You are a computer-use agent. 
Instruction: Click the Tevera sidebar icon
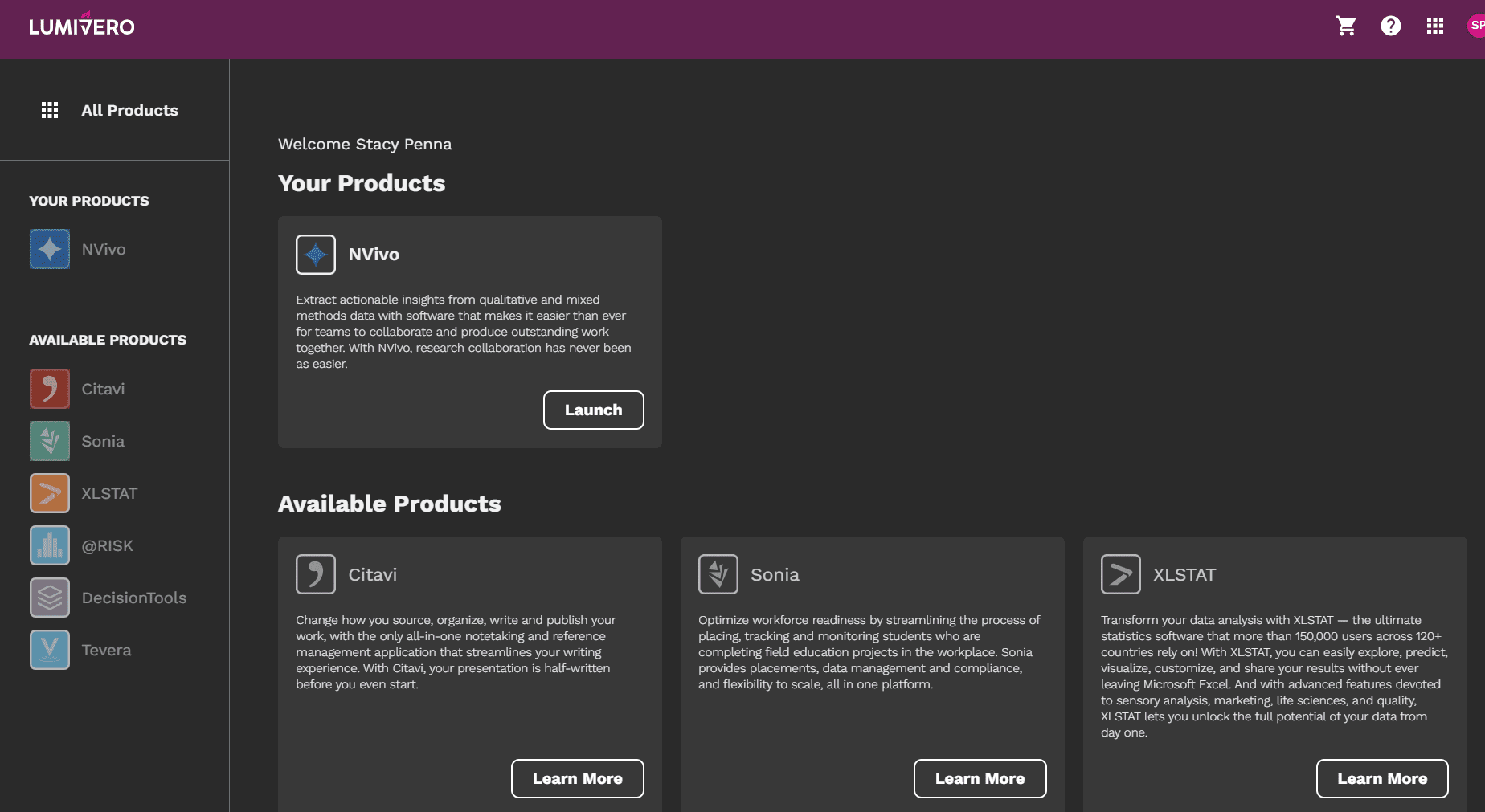[50, 650]
